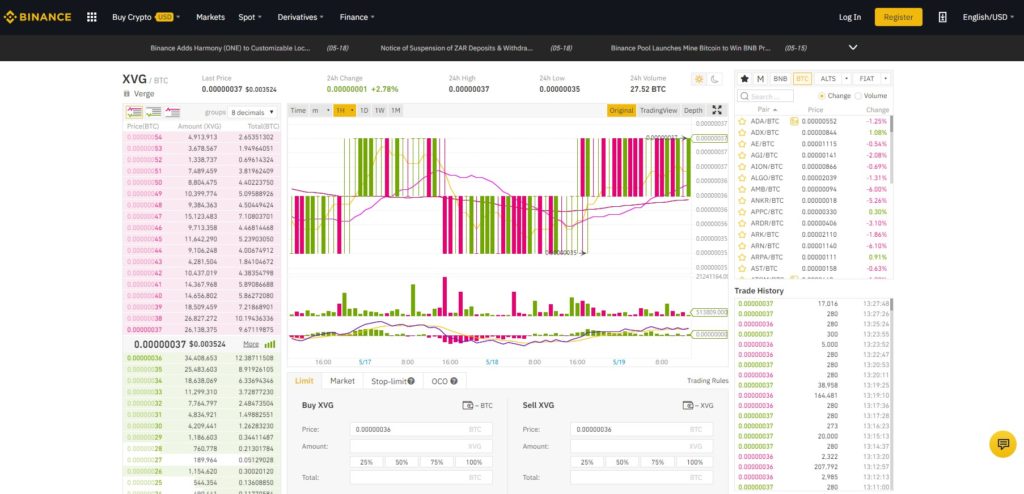This screenshot has height=494, width=1024.
Task: Open the apps grid menu beside Binance logo
Action: [x=91, y=17]
